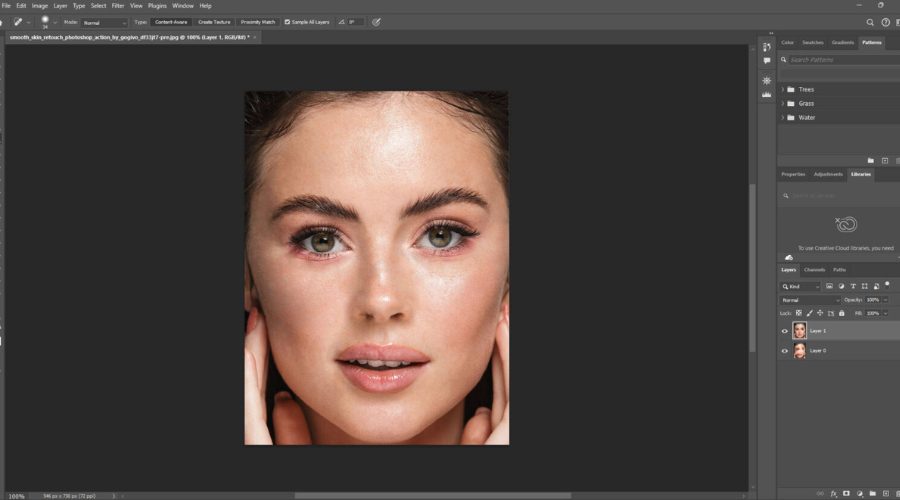The image size is (900, 500).
Task: Open the Layer menu
Action: 60,6
